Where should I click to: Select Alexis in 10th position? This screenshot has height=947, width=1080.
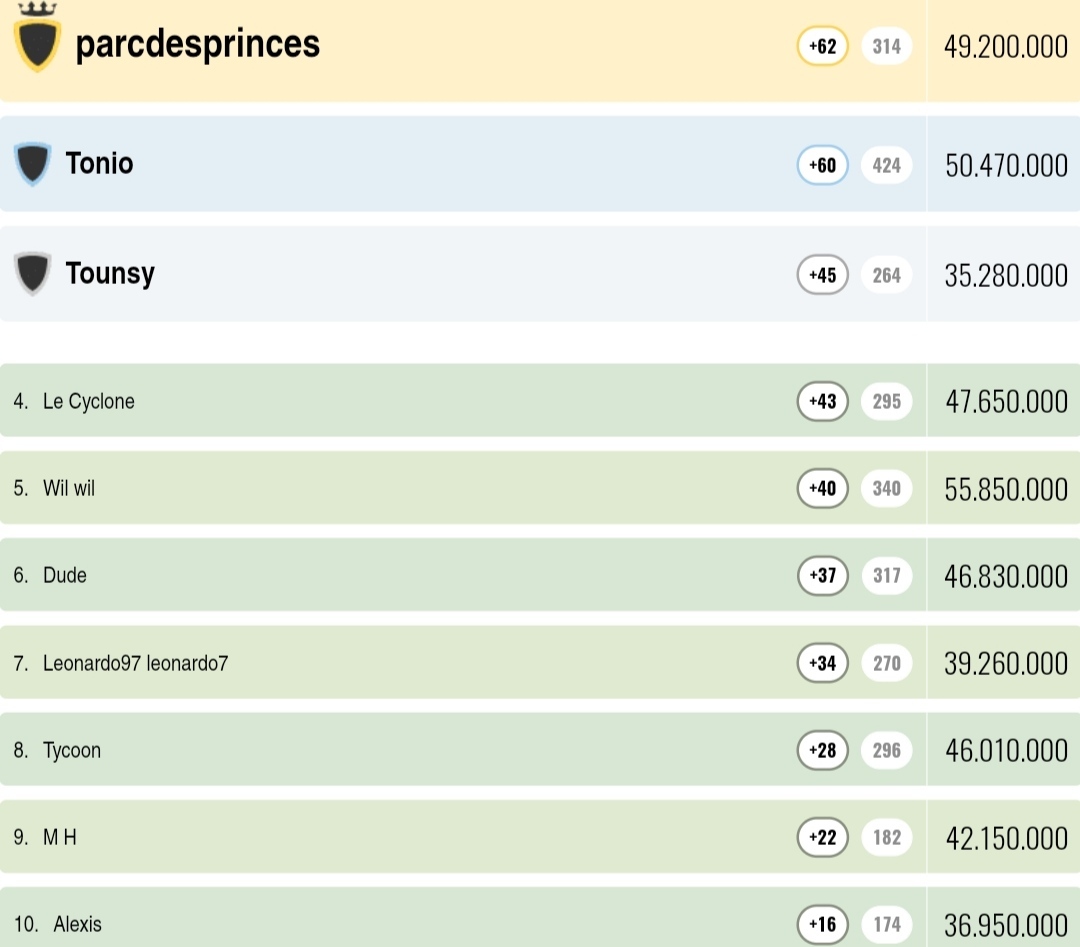(77, 924)
